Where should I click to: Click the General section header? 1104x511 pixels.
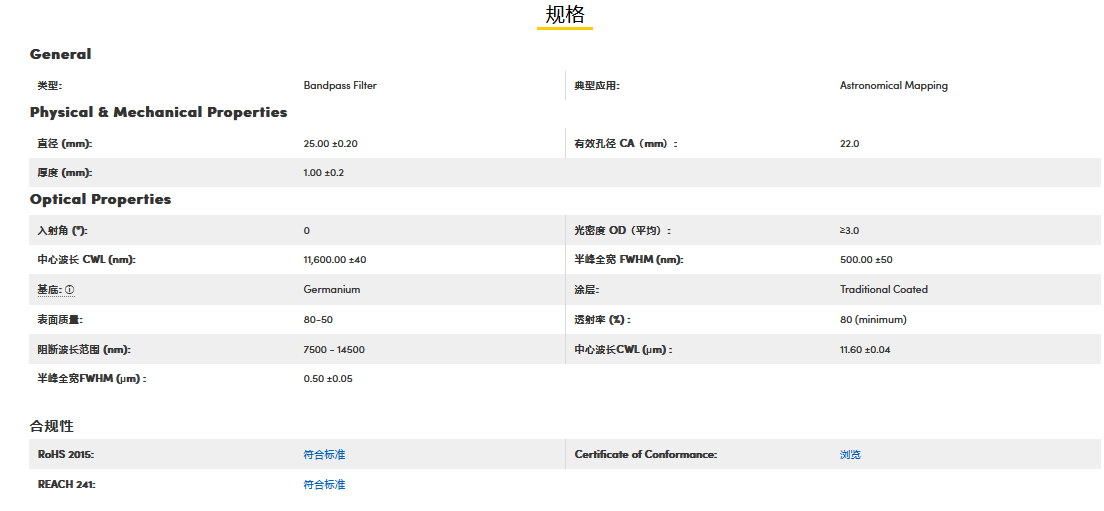pyautogui.click(x=60, y=54)
